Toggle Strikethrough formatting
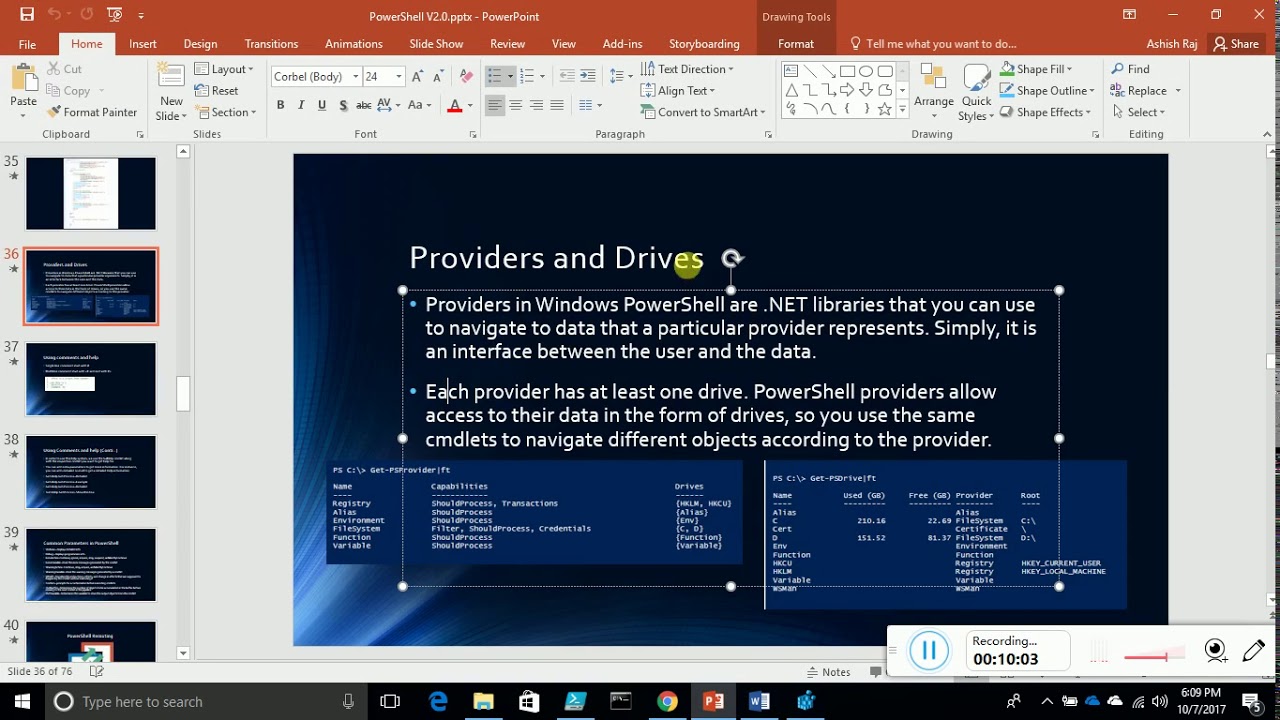Image resolution: width=1280 pixels, height=720 pixels. coord(364,105)
